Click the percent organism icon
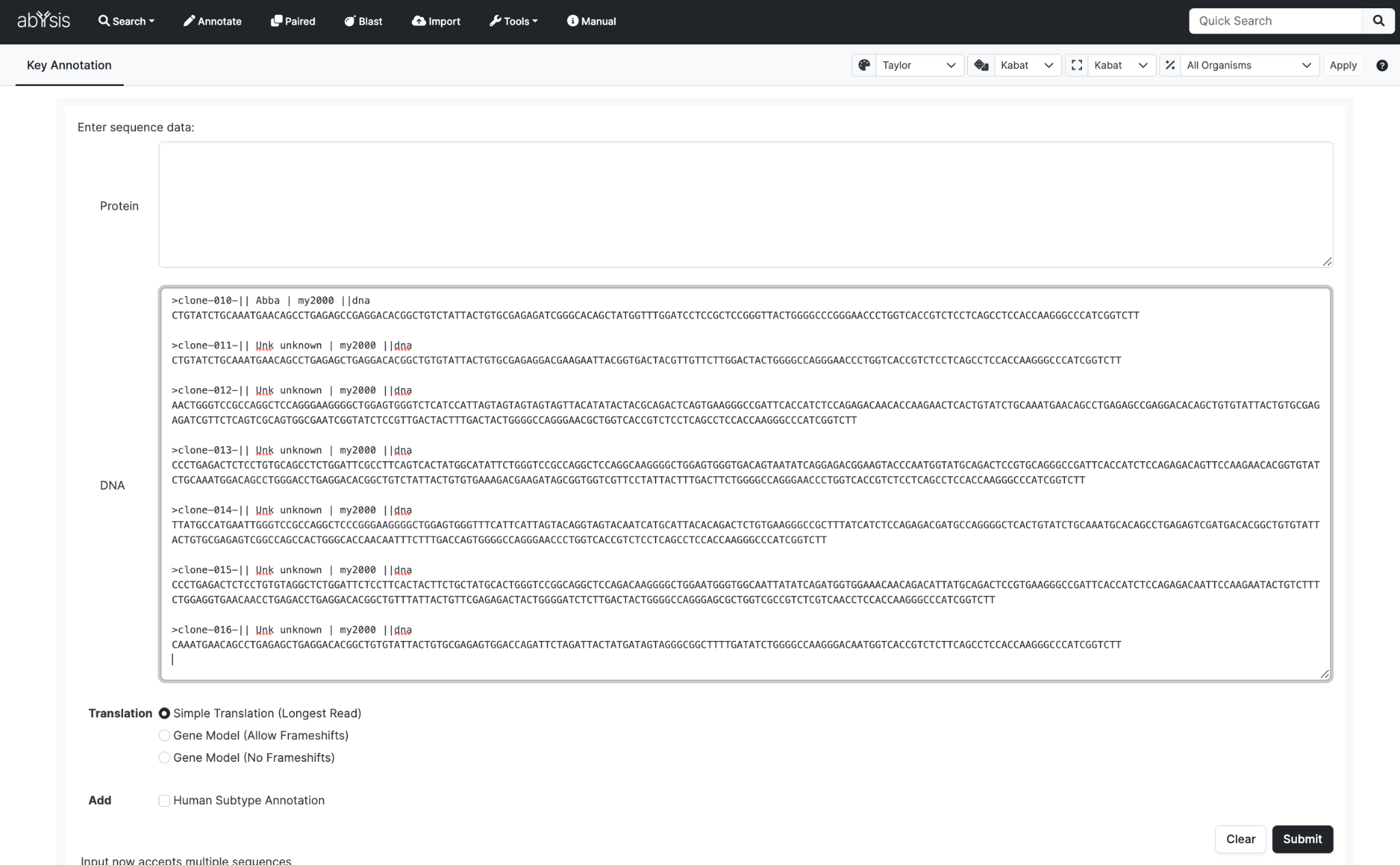The width and height of the screenshot is (1400, 865). [1170, 65]
